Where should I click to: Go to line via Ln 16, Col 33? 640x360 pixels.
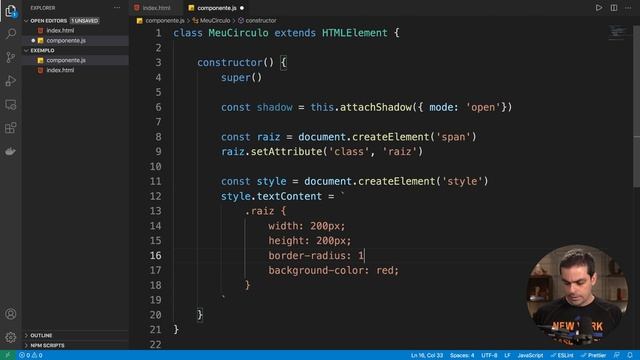[427, 355]
